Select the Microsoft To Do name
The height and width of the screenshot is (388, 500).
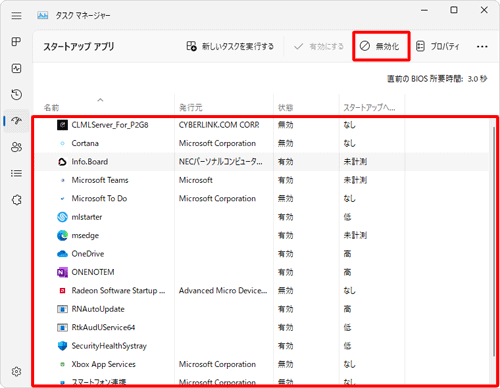coord(99,199)
